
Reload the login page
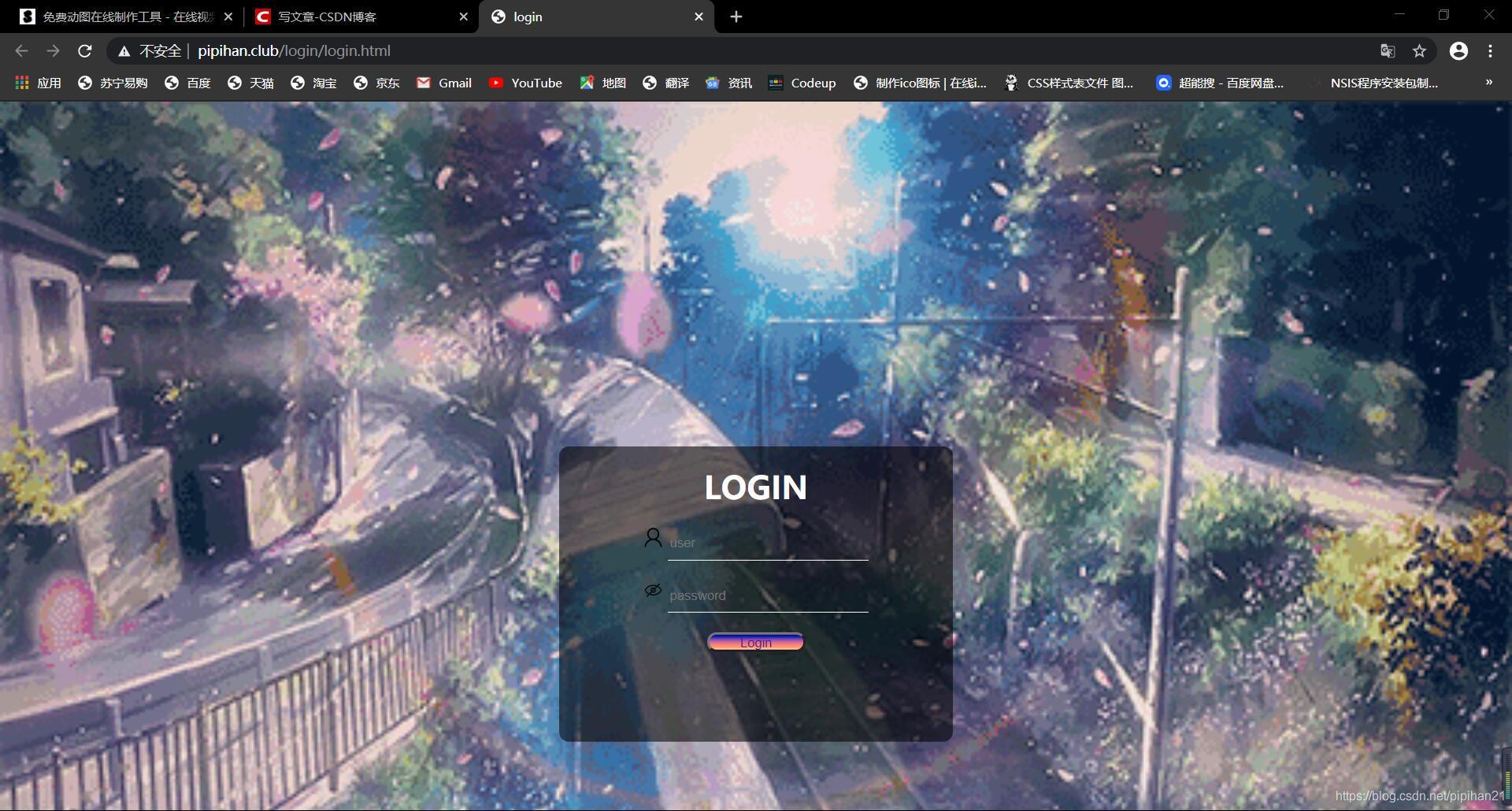click(85, 51)
